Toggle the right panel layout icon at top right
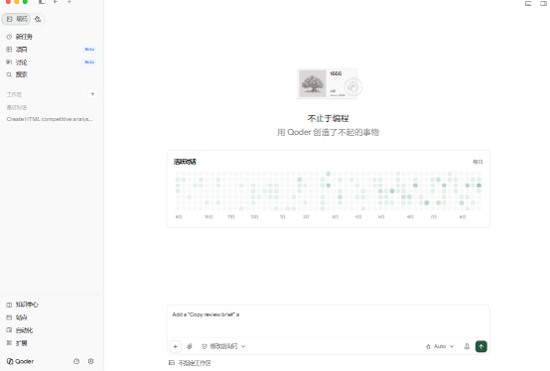The image size is (550, 371). [543, 3]
